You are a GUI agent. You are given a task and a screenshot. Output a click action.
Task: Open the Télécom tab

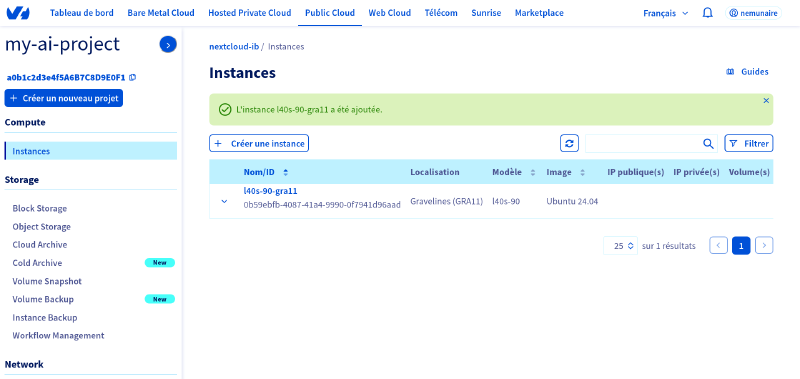pos(441,13)
